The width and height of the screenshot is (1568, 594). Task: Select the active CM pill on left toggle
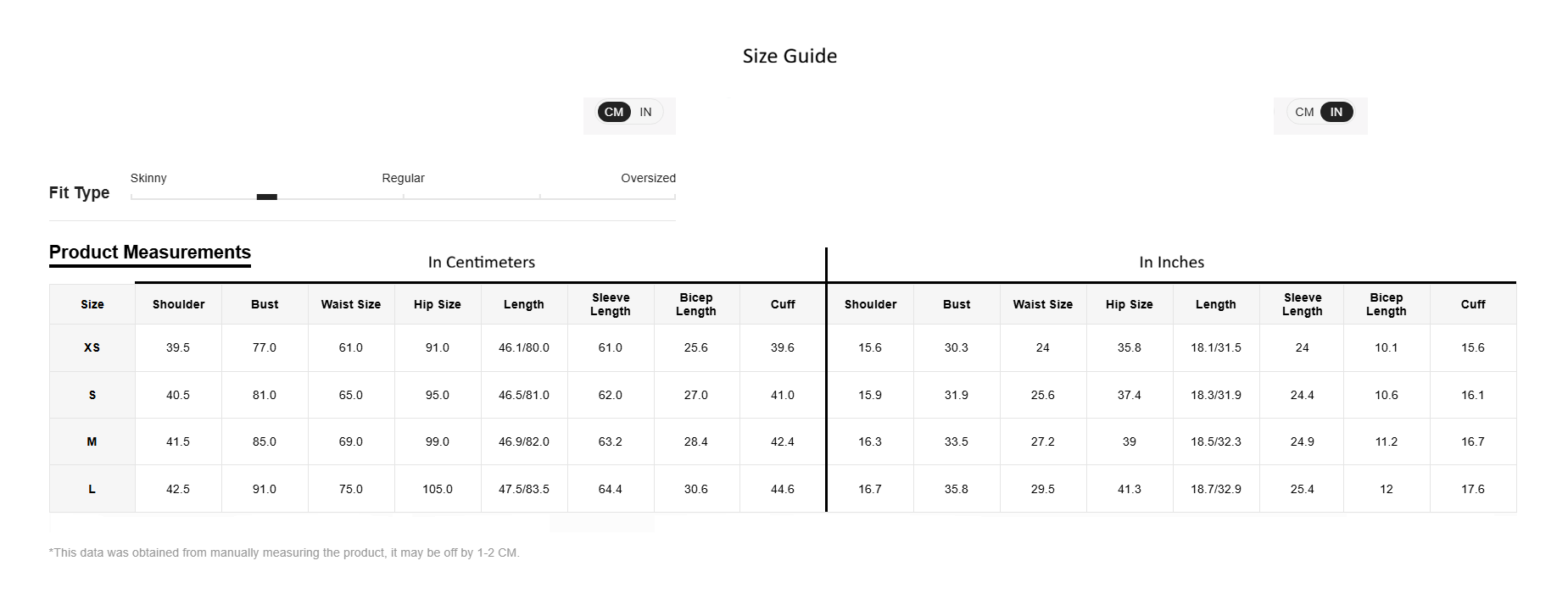(614, 112)
